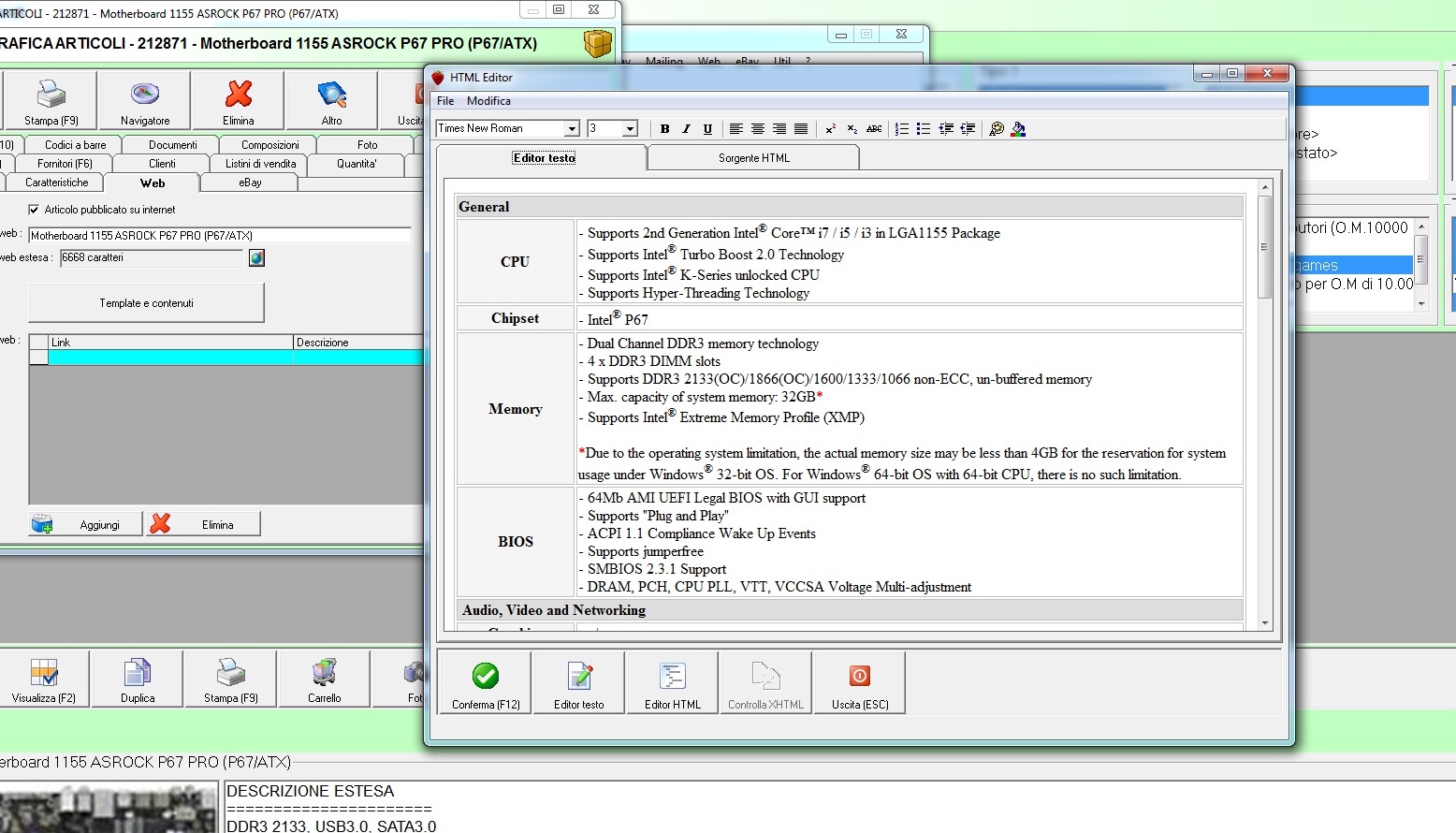Click the Duplica button
The height and width of the screenshot is (833, 1456).
coord(138,680)
